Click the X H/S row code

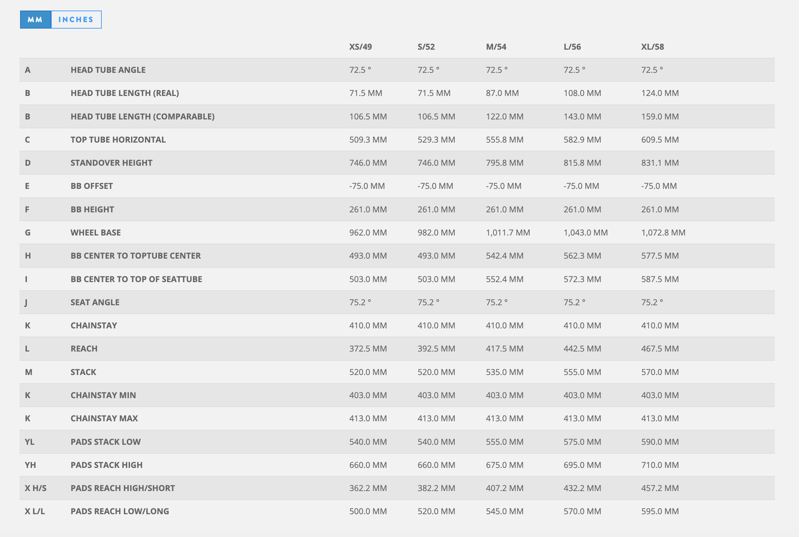click(x=36, y=488)
